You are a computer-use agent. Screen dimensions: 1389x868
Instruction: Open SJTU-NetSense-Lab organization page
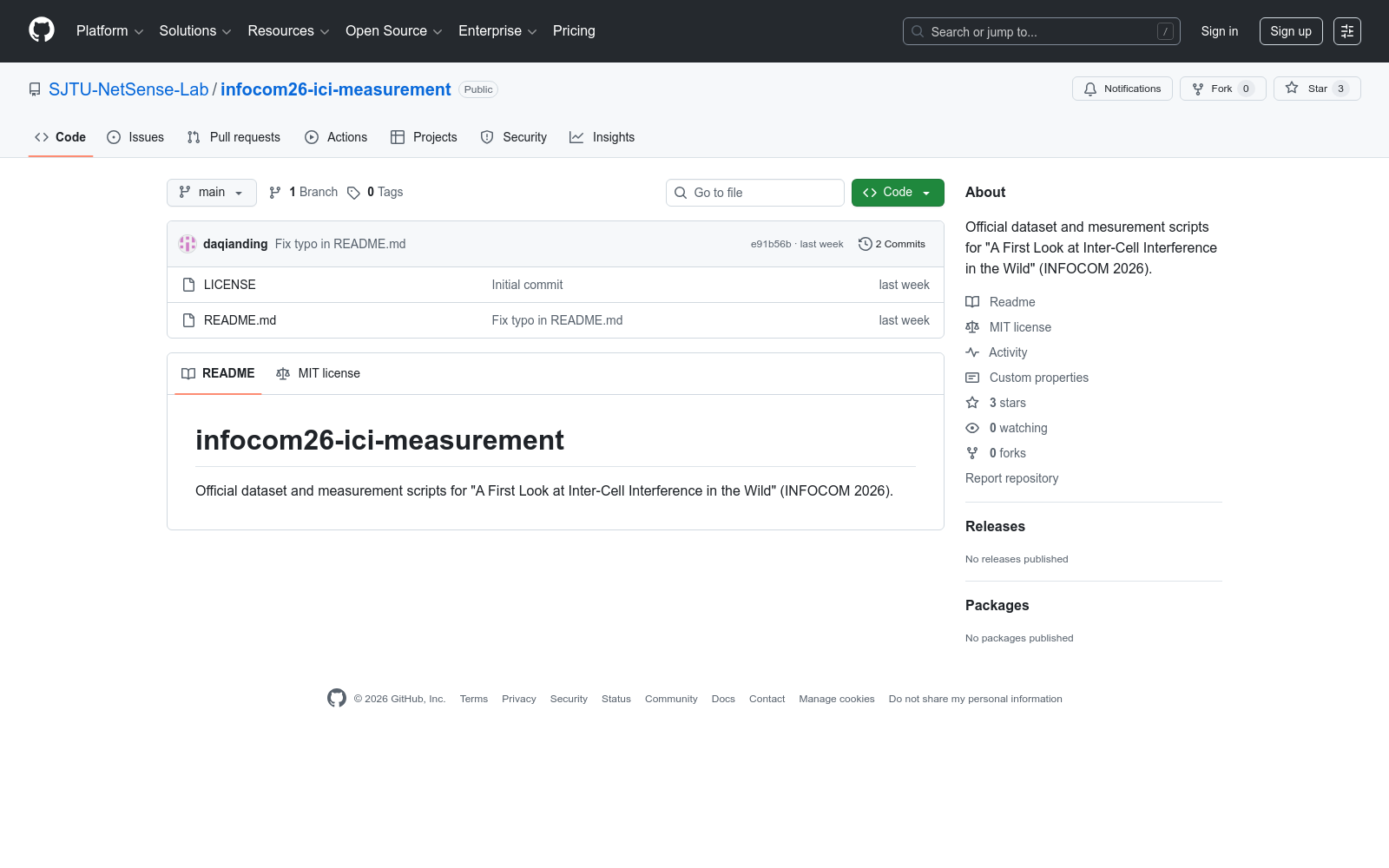128,89
